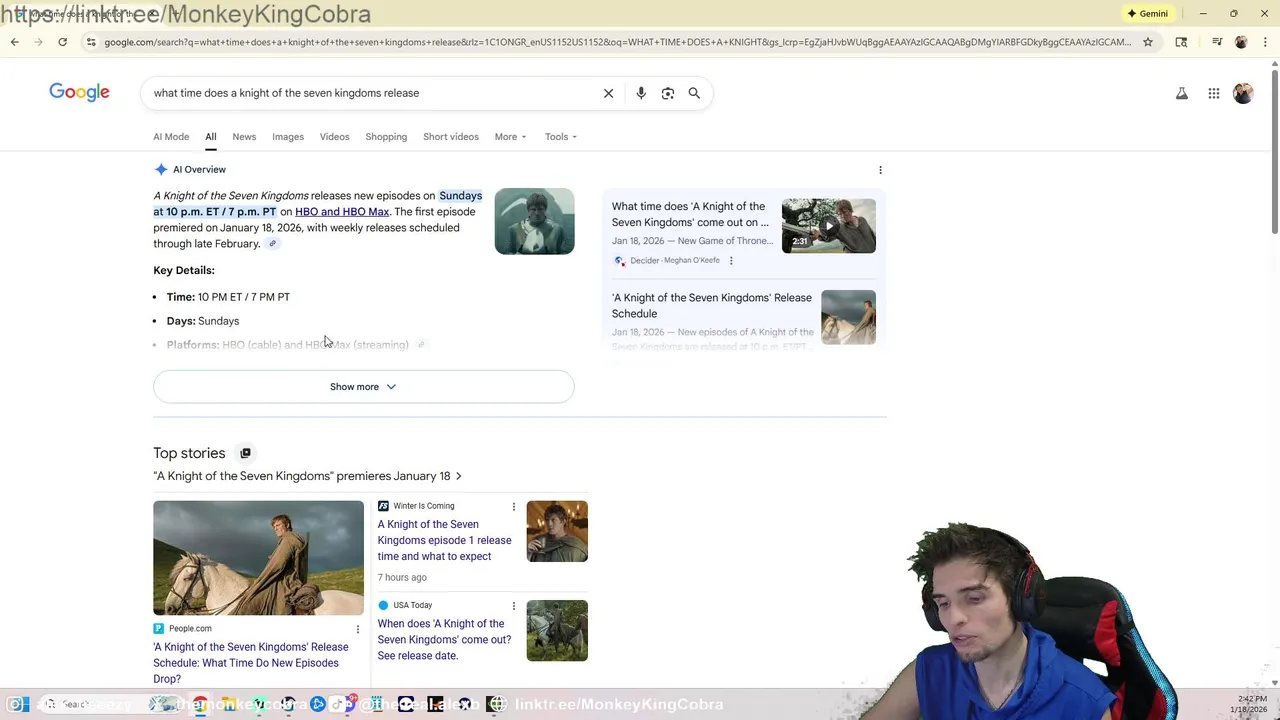The width and height of the screenshot is (1280, 720).
Task: Open Winter Is Coming episode 1 article
Action: point(444,541)
